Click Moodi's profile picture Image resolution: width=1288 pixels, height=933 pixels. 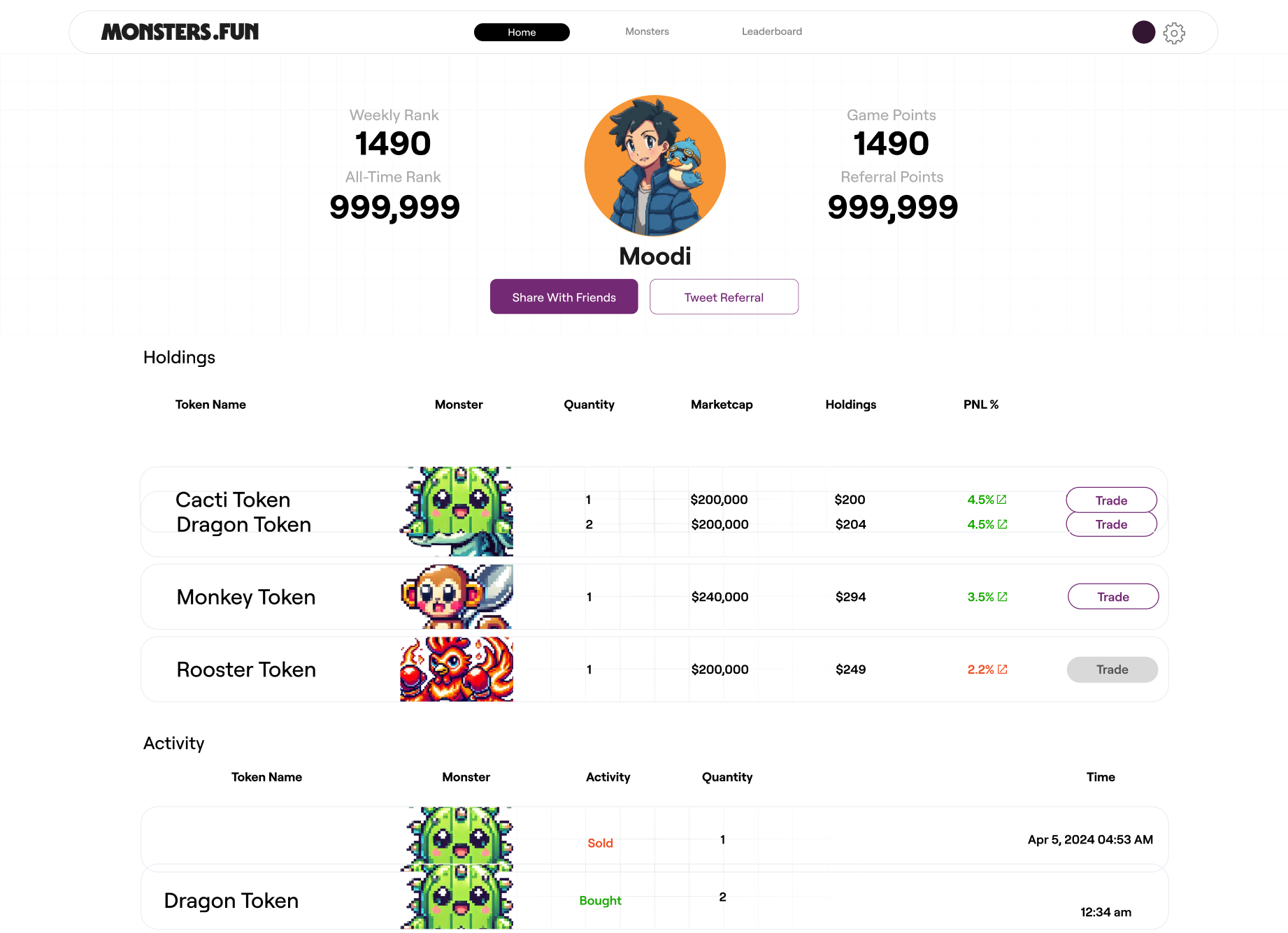coord(655,166)
